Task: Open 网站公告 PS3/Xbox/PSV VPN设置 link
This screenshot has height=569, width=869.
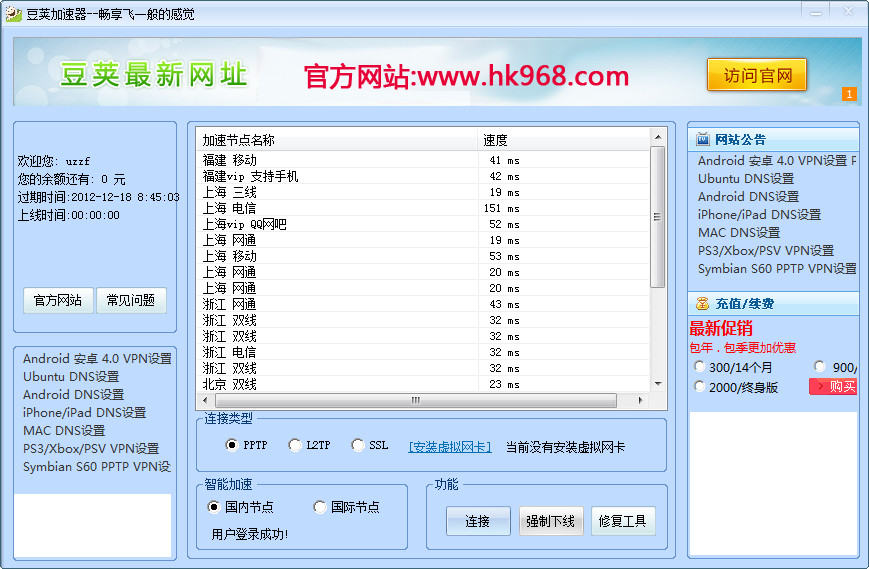Action: pos(766,250)
